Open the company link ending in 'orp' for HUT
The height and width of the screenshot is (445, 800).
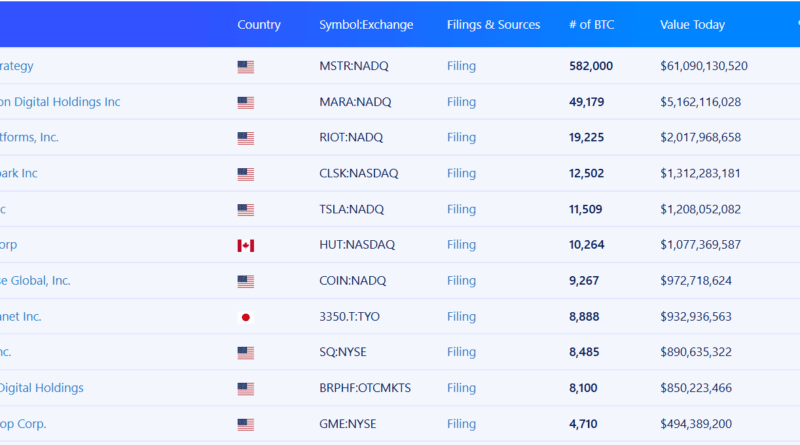pos(9,245)
